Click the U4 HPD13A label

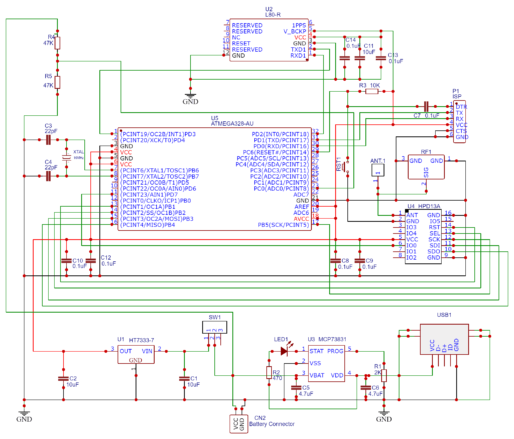(424, 206)
